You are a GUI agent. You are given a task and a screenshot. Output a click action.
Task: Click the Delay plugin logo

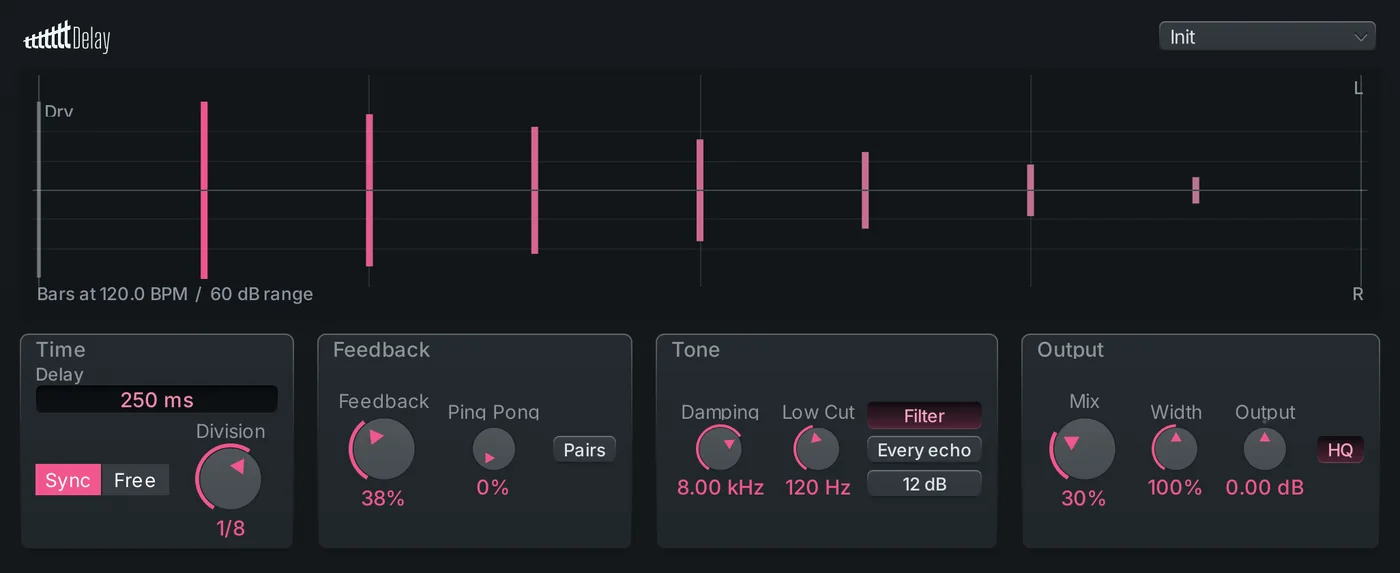pos(67,38)
